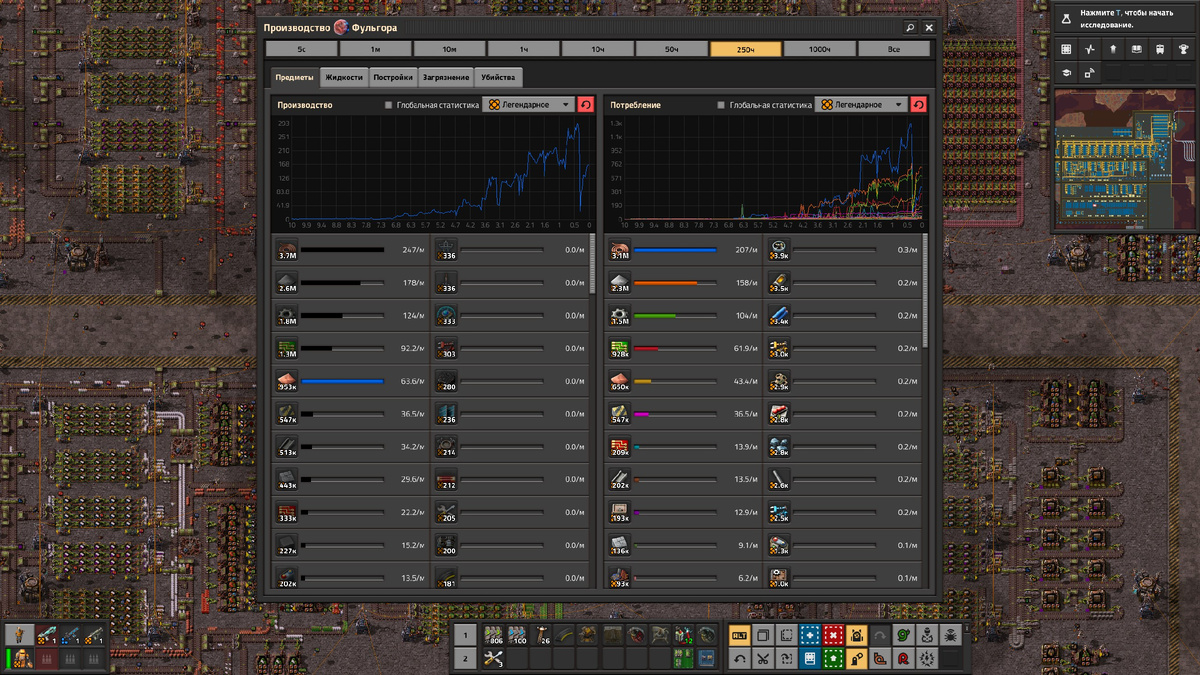
Task: Toggle consumption row showing 207/м
Action: pos(684,250)
